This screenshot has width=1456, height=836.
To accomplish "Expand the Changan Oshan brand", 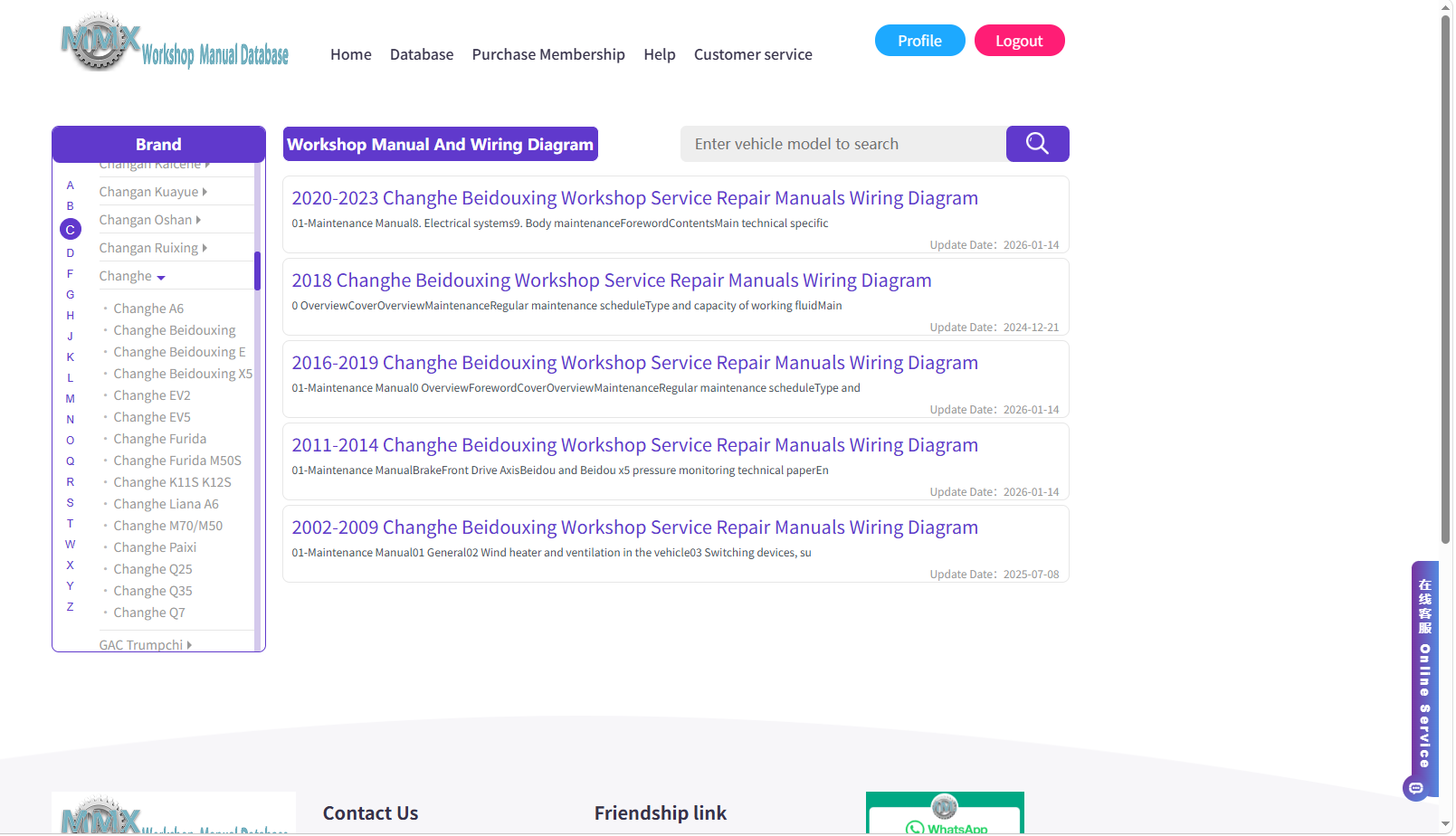I will 150,220.
